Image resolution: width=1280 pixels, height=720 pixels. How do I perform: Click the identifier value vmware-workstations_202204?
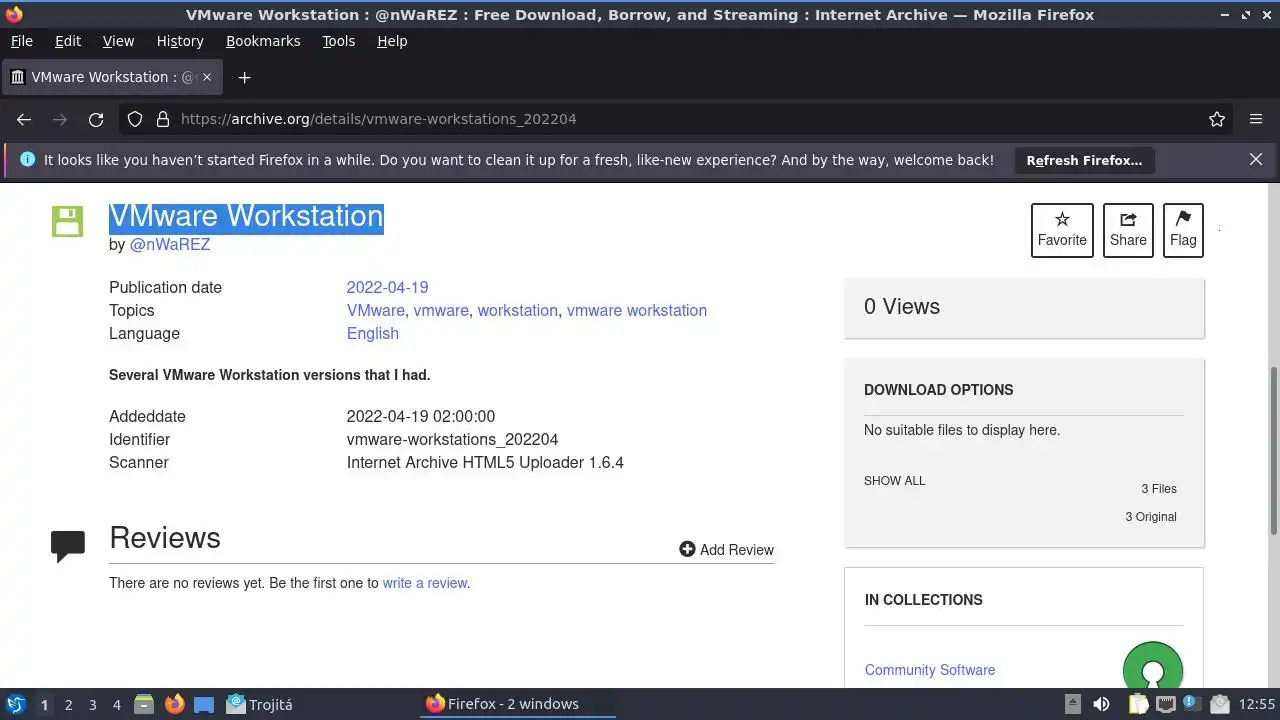tap(452, 439)
